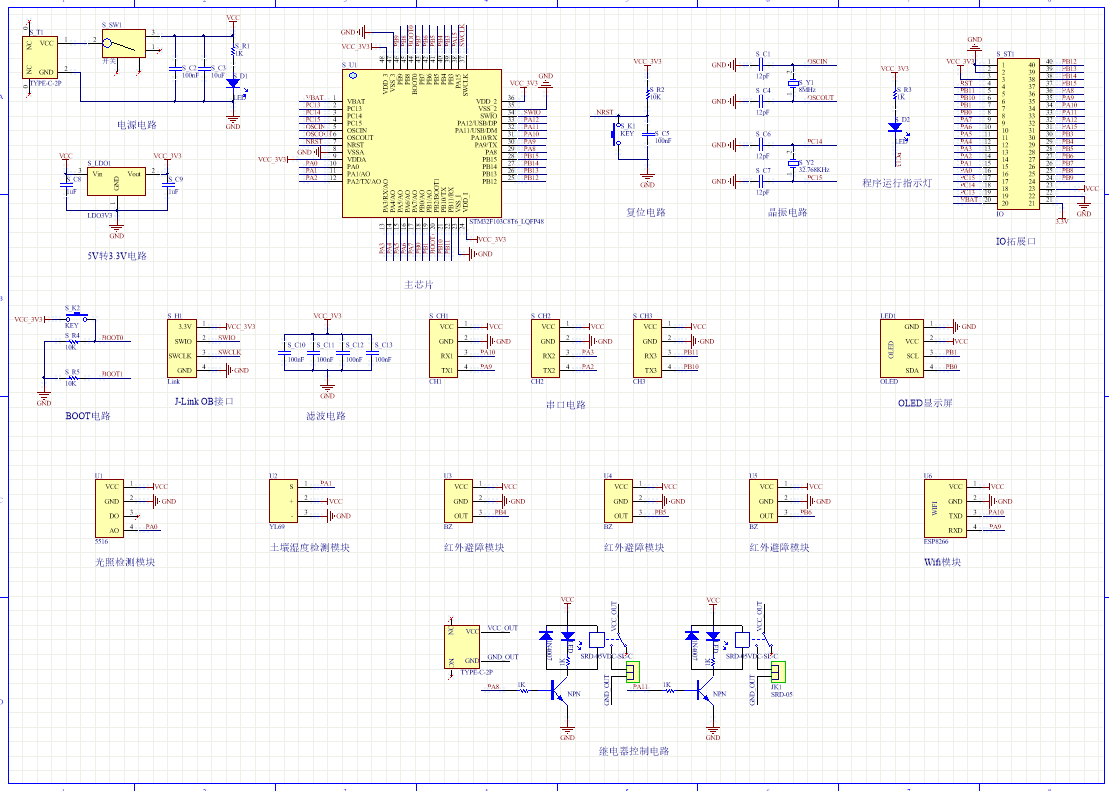This screenshot has width=1109, height=791.
Task: Click the IO拓展口 label
Action: click(x=1016, y=241)
